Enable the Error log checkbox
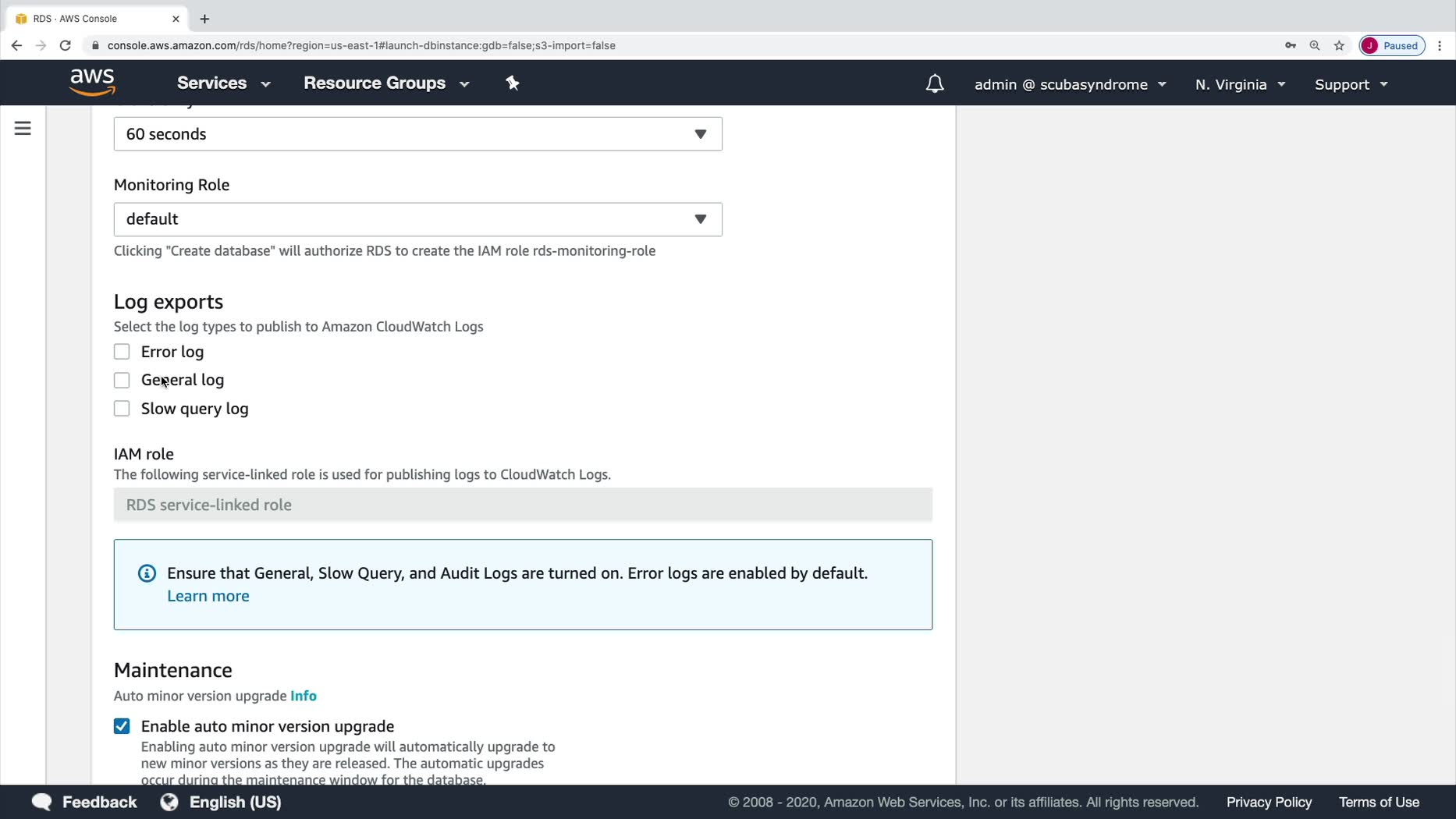The image size is (1456, 819). click(122, 352)
